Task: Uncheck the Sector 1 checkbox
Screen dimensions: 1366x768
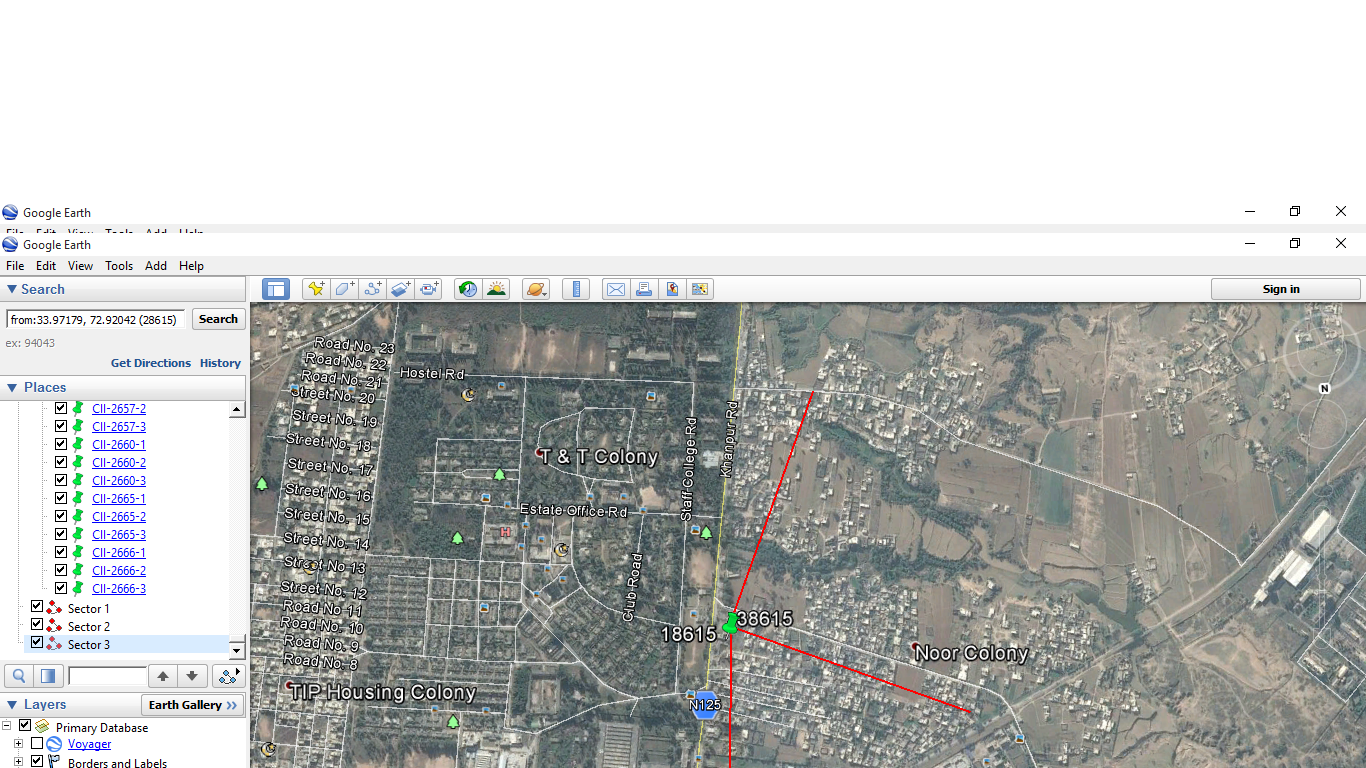Action: [37, 607]
